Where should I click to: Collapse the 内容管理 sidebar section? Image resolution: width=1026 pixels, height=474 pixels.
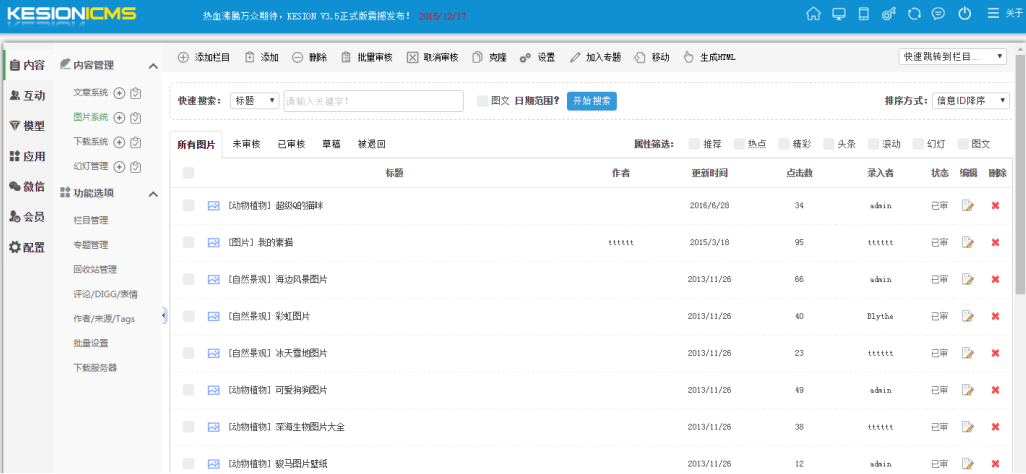[x=153, y=66]
